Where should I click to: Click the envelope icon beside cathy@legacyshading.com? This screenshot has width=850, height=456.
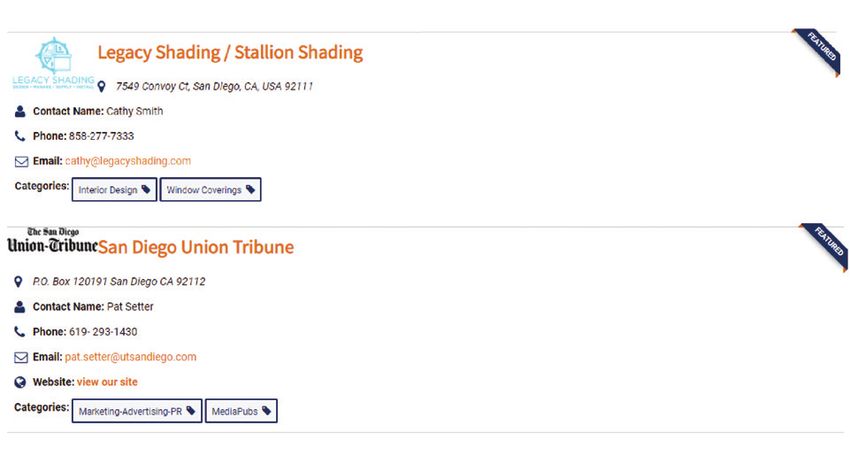21,162
